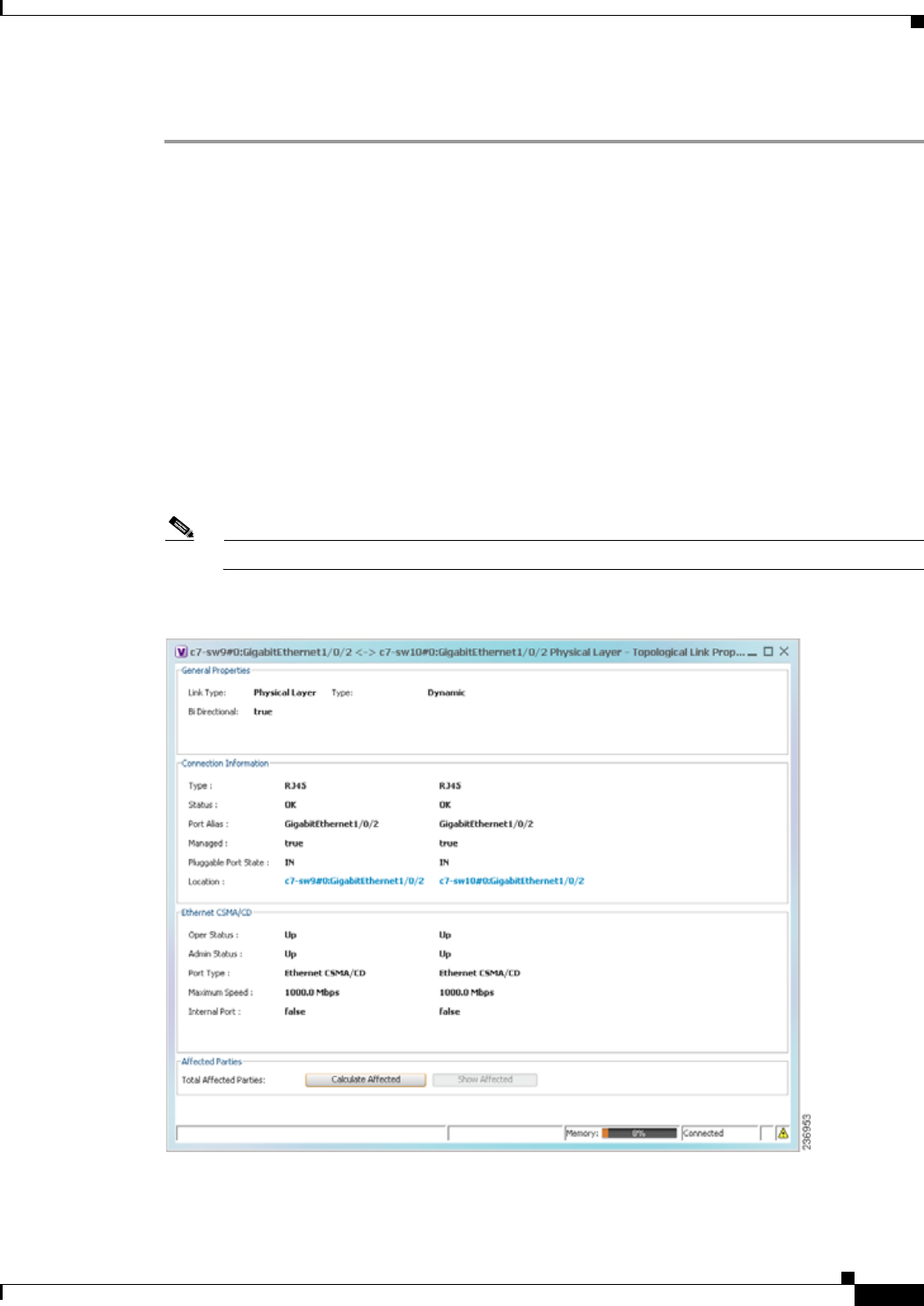Image resolution: width=924 pixels, height=1306 pixels.
Task: Click the window title bar text
Action: pos(467,653)
